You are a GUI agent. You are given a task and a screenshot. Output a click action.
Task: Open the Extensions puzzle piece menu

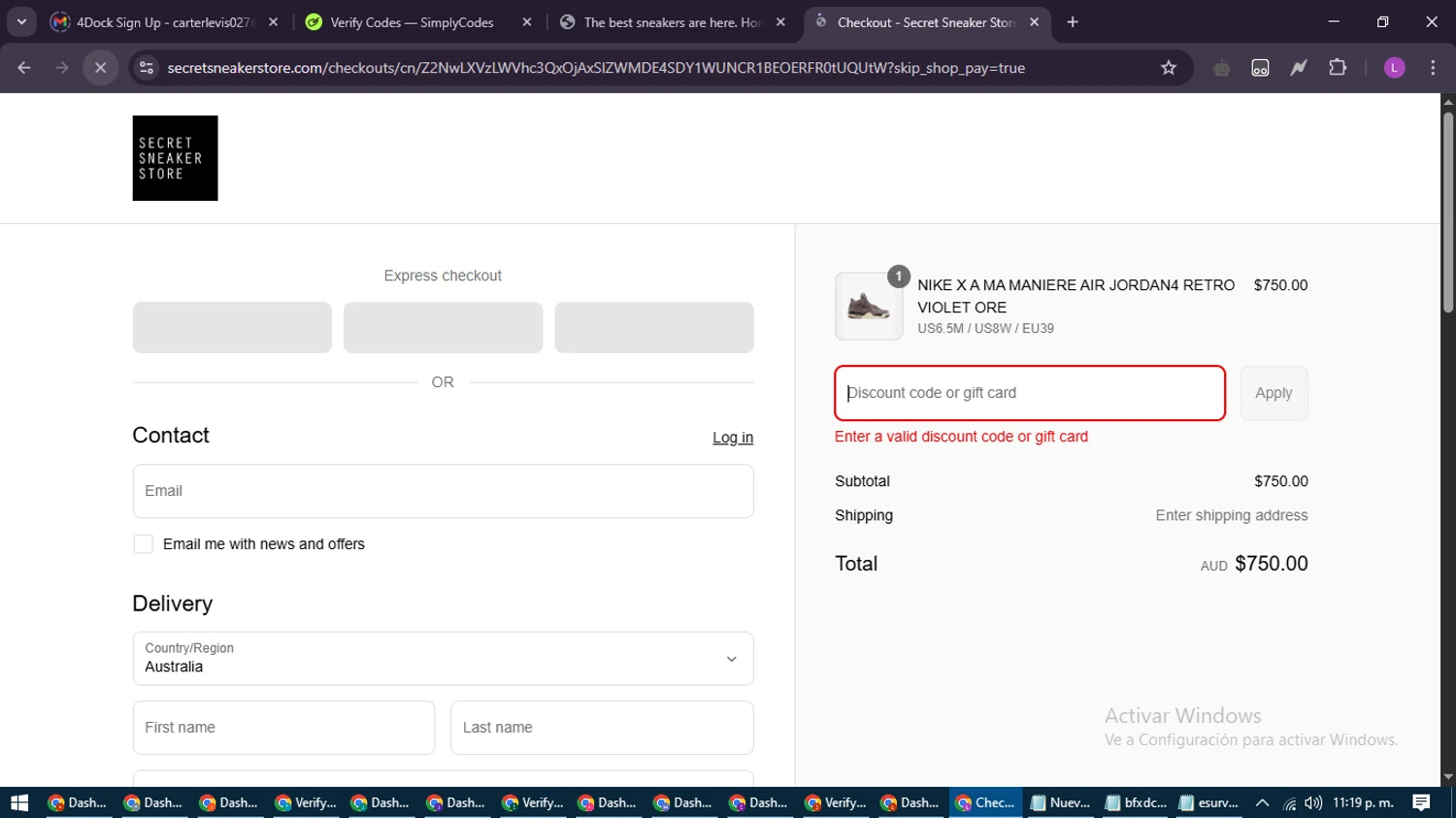(1338, 68)
